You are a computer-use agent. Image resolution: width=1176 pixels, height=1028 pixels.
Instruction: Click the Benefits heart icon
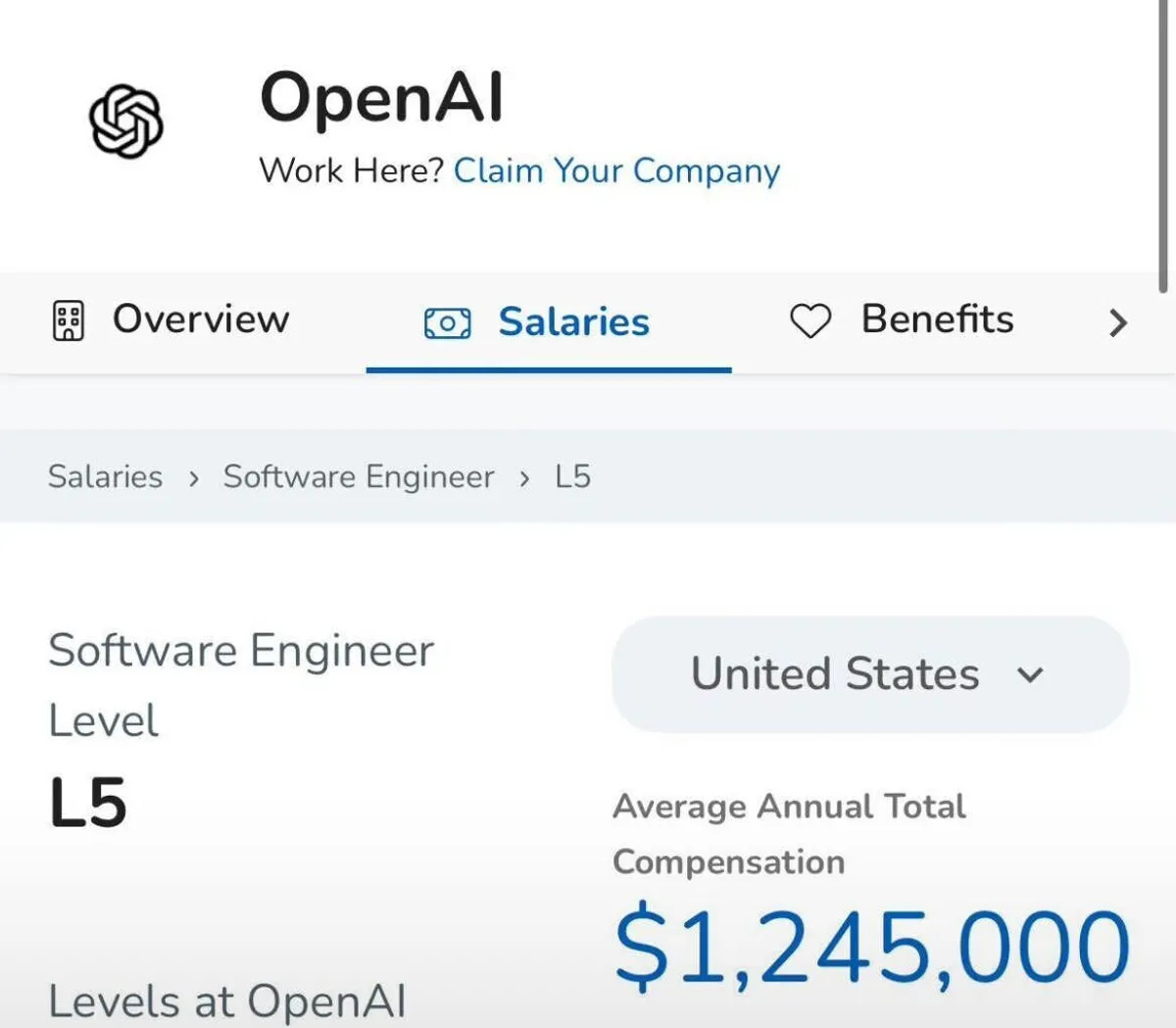(x=810, y=320)
